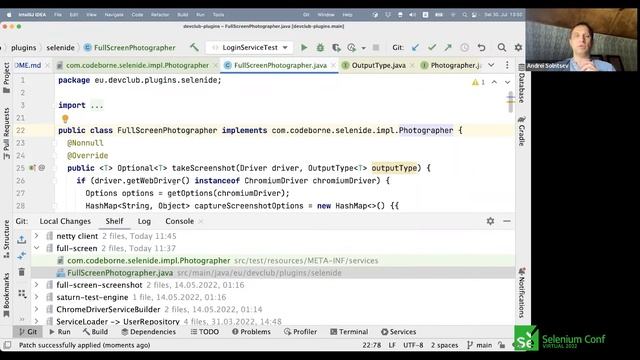
Task: Click the yellow intention lightbulb
Action: coord(65,119)
